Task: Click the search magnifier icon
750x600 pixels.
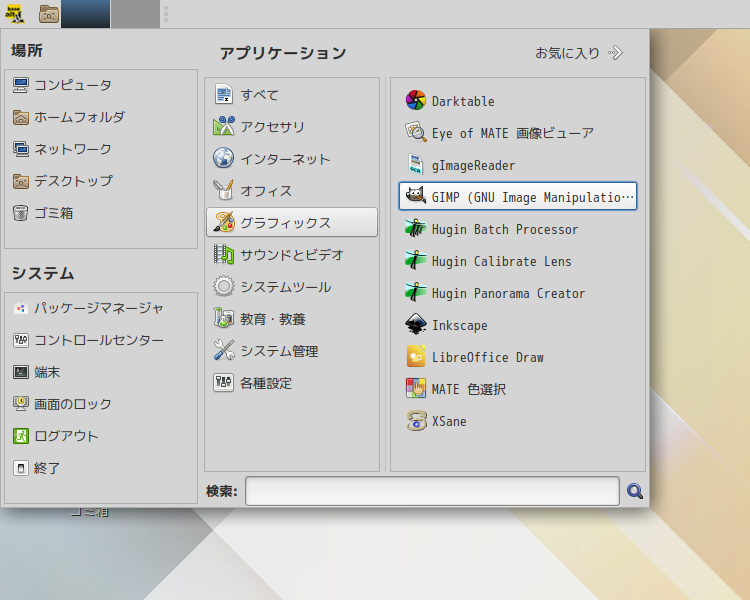Action: coord(635,491)
